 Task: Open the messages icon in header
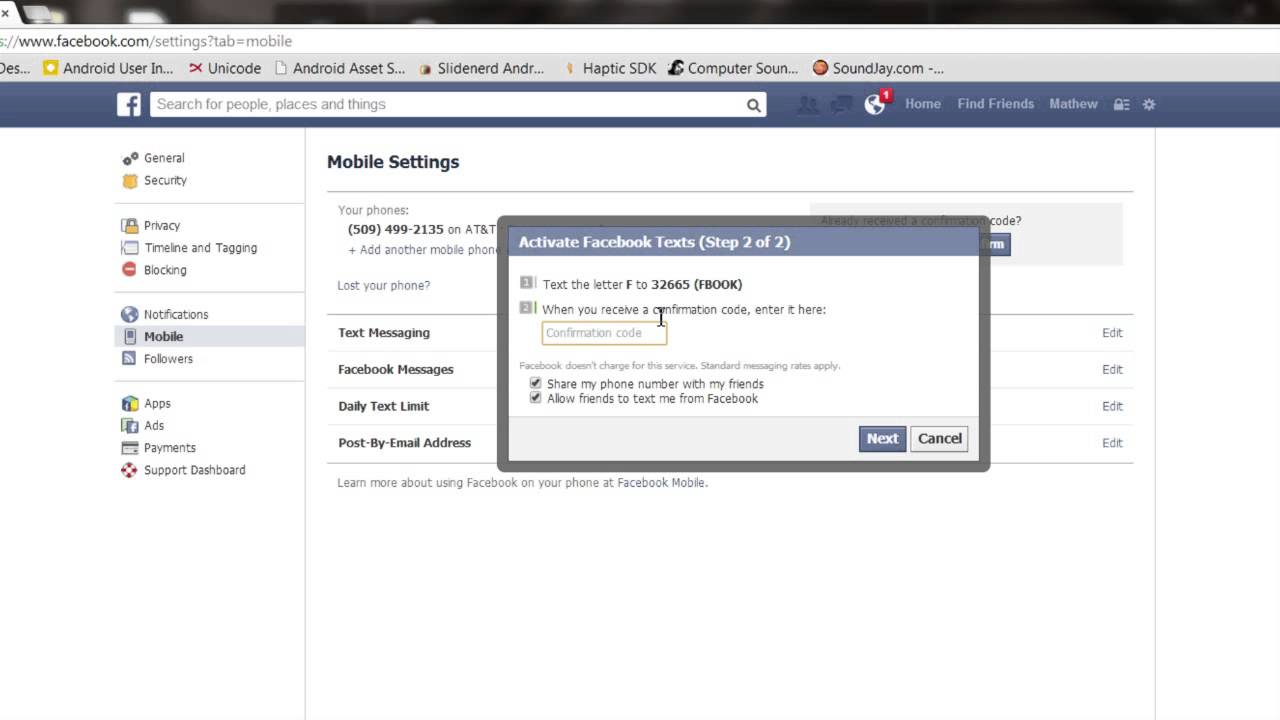tap(841, 104)
